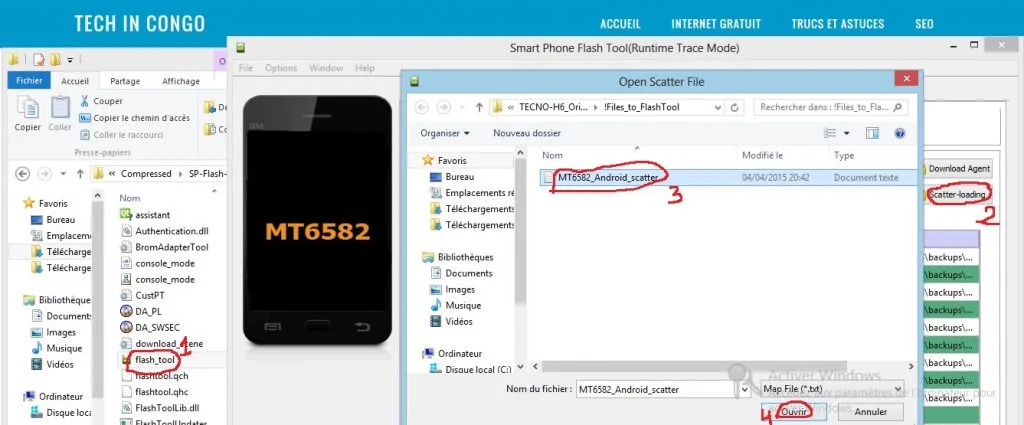Click Nouveau dossier button
The width and height of the screenshot is (1024, 425).
[x=526, y=133]
